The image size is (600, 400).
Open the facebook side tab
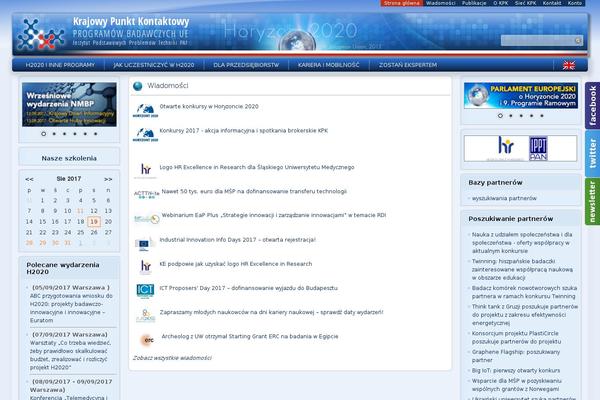[x=592, y=106]
